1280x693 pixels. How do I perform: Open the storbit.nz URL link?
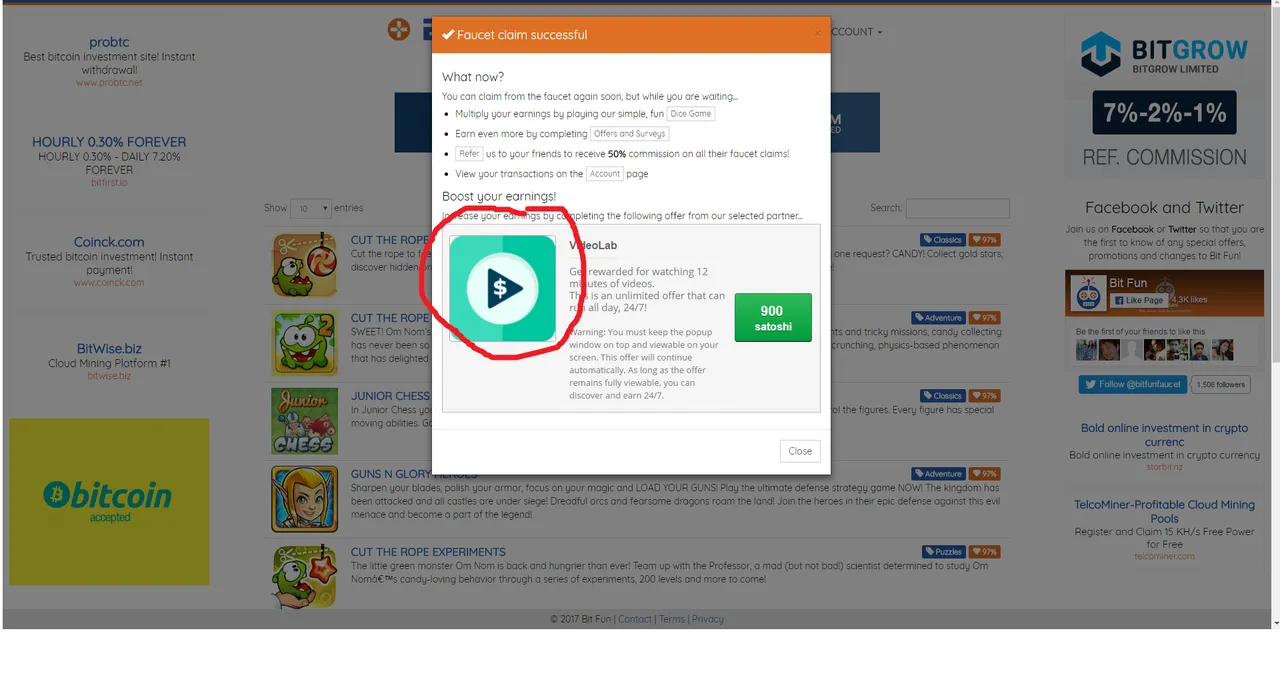pyautogui.click(x=1164, y=467)
